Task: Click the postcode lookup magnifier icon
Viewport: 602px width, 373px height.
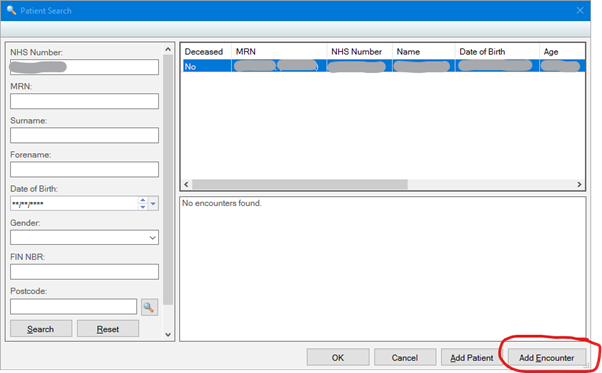Action: [149, 307]
